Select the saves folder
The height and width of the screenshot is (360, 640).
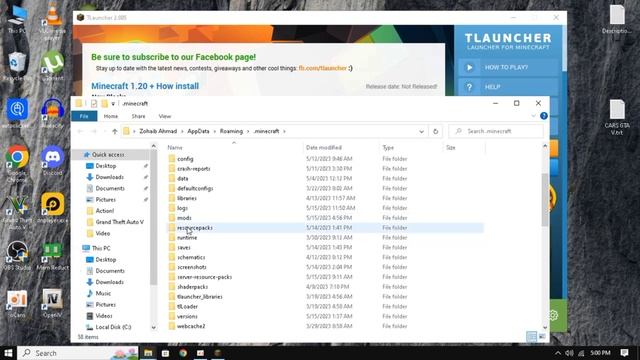pyautogui.click(x=184, y=247)
